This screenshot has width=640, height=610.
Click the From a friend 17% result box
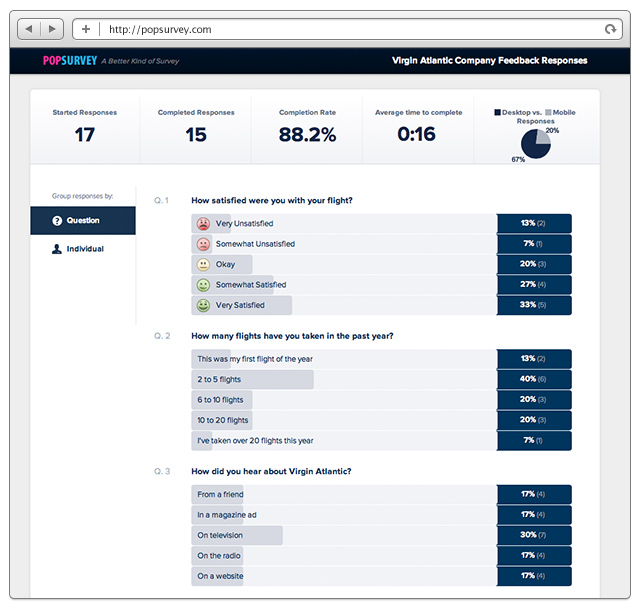tap(534, 494)
